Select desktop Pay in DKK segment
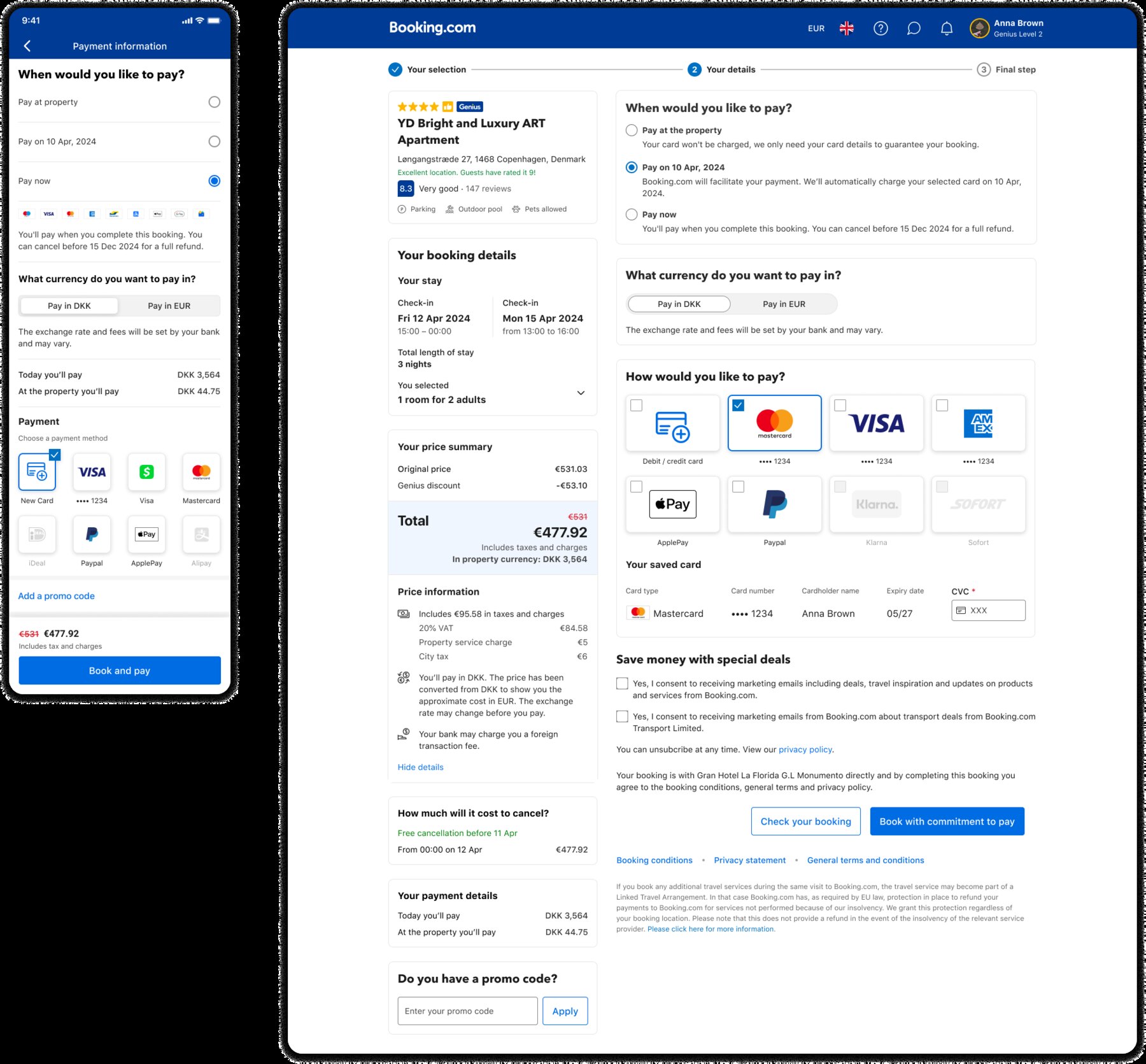 (x=679, y=304)
